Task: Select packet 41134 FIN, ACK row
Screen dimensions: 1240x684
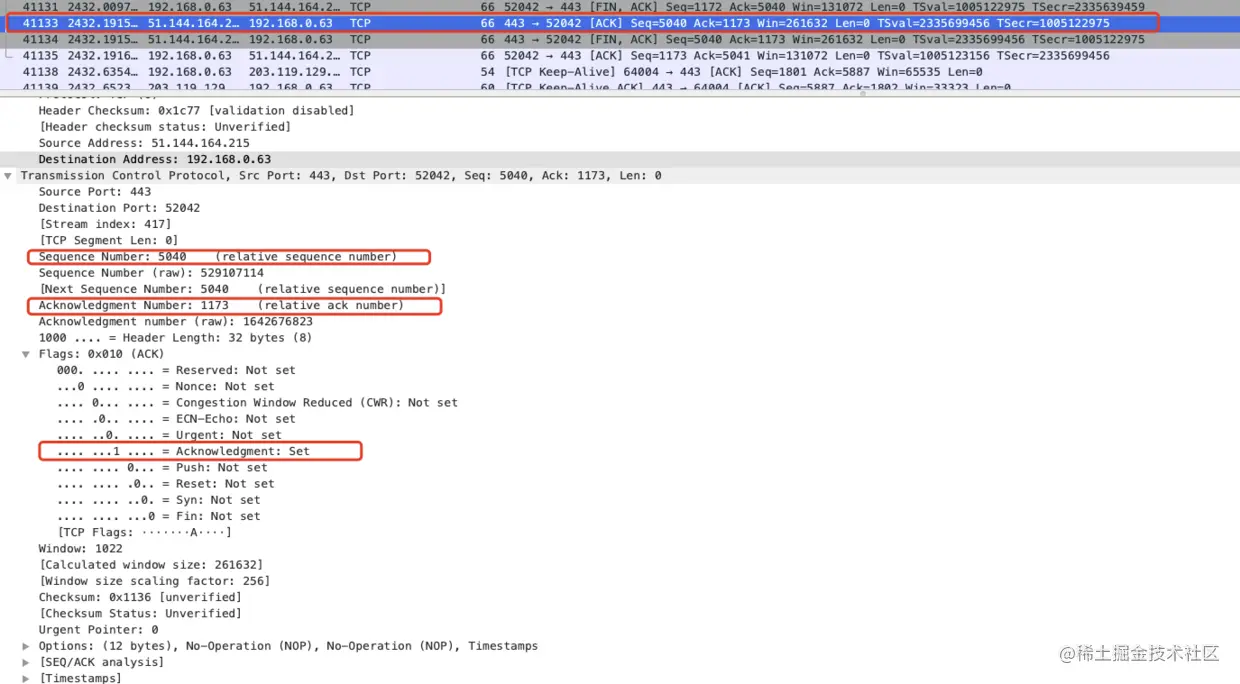Action: (x=620, y=39)
